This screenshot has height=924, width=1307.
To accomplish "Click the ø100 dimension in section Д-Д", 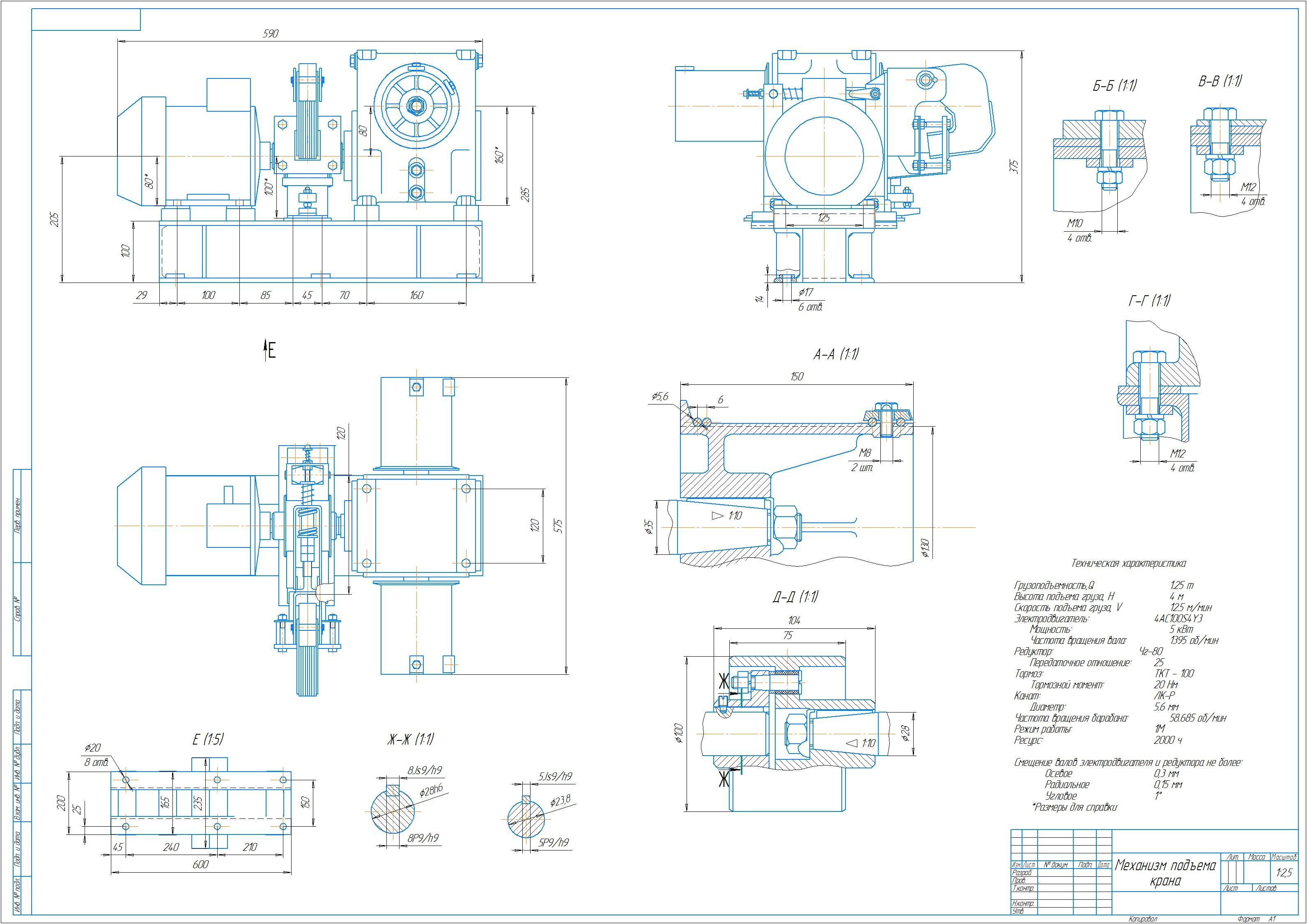I will coord(678,733).
